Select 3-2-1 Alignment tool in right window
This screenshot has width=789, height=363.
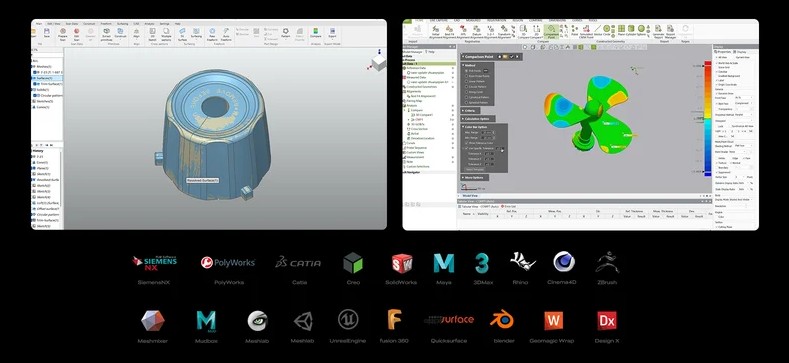tap(490, 32)
